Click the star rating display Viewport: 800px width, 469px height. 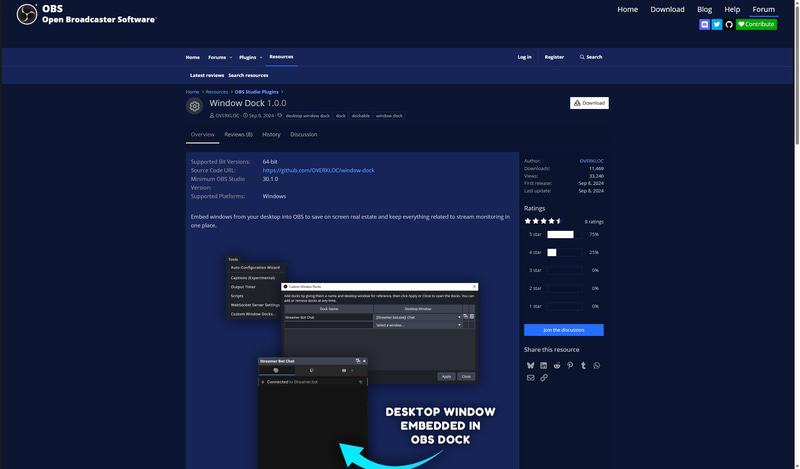543,221
